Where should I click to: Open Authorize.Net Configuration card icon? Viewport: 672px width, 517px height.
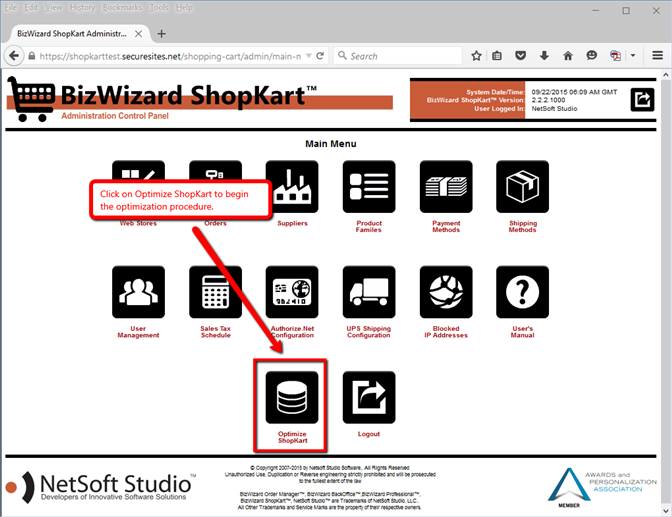(292, 292)
